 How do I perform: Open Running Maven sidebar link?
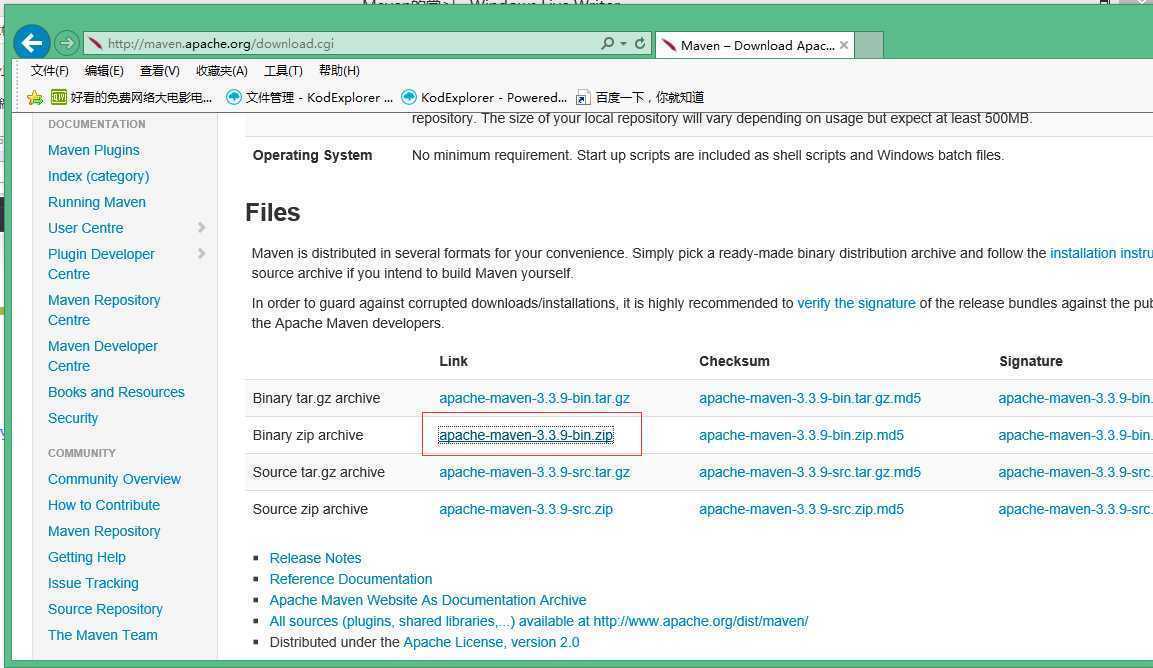tap(96, 202)
